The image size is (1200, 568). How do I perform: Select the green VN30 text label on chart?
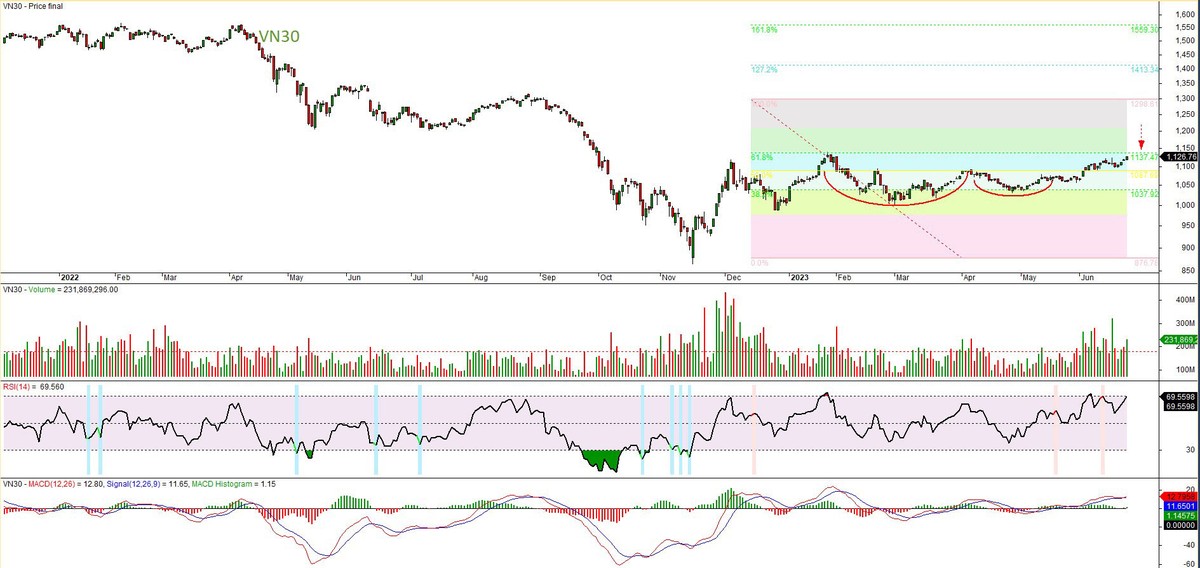[x=279, y=36]
